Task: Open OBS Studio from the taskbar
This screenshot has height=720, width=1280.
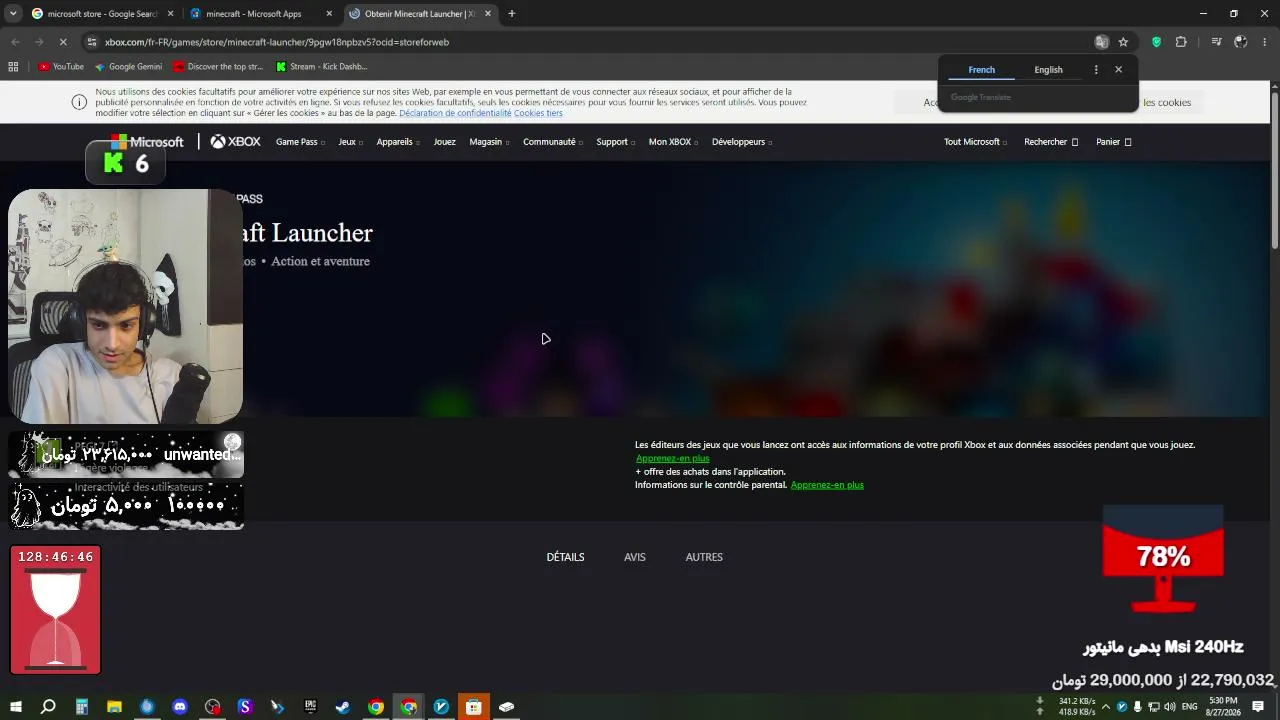Action: [212, 707]
